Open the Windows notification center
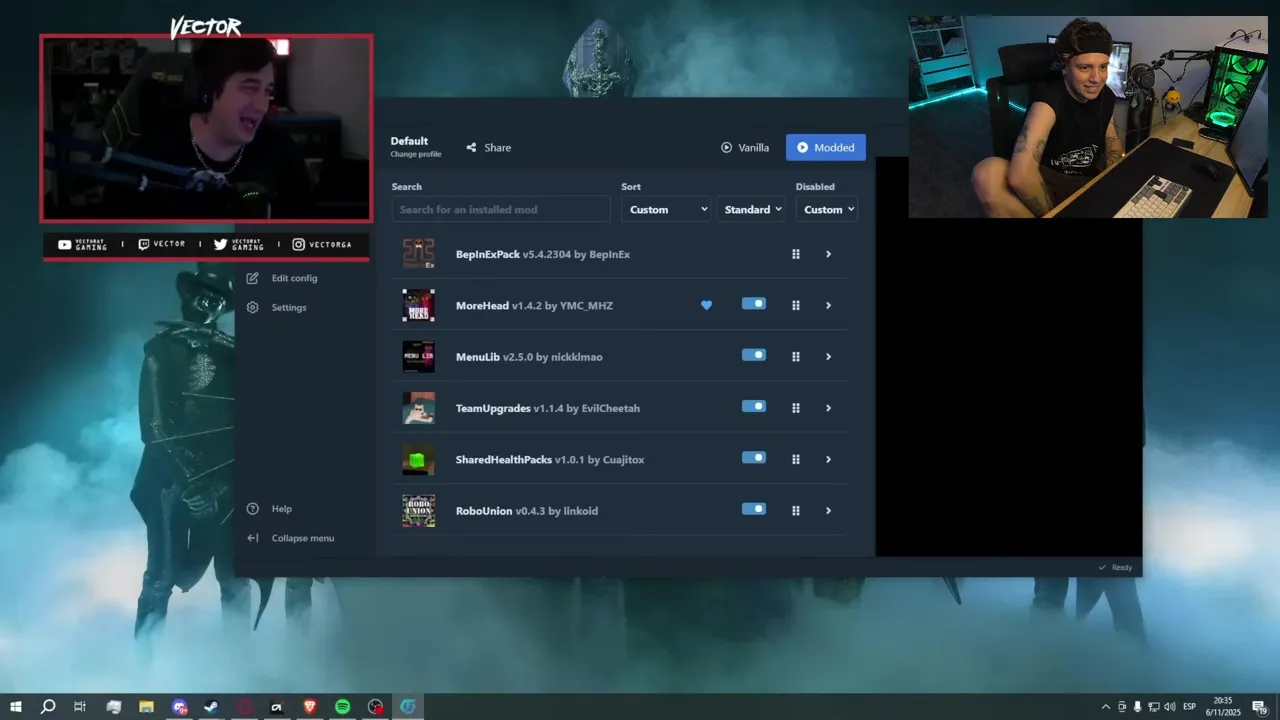Screen dimensions: 1280x720 [1260, 707]
